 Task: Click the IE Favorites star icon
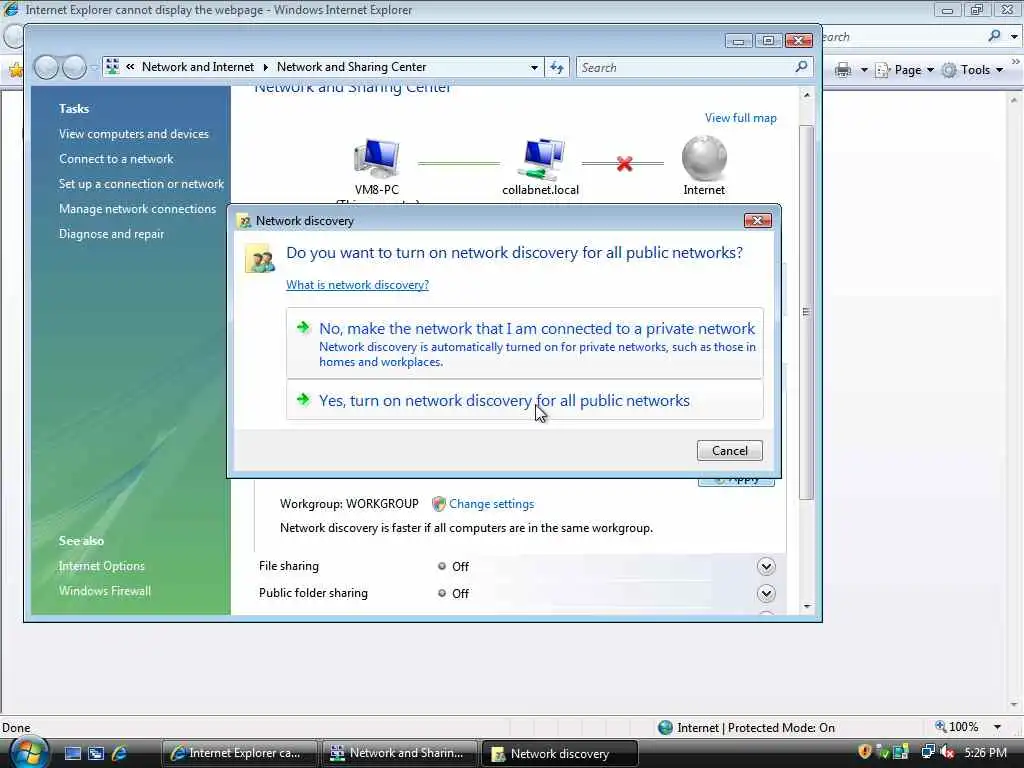click(16, 70)
